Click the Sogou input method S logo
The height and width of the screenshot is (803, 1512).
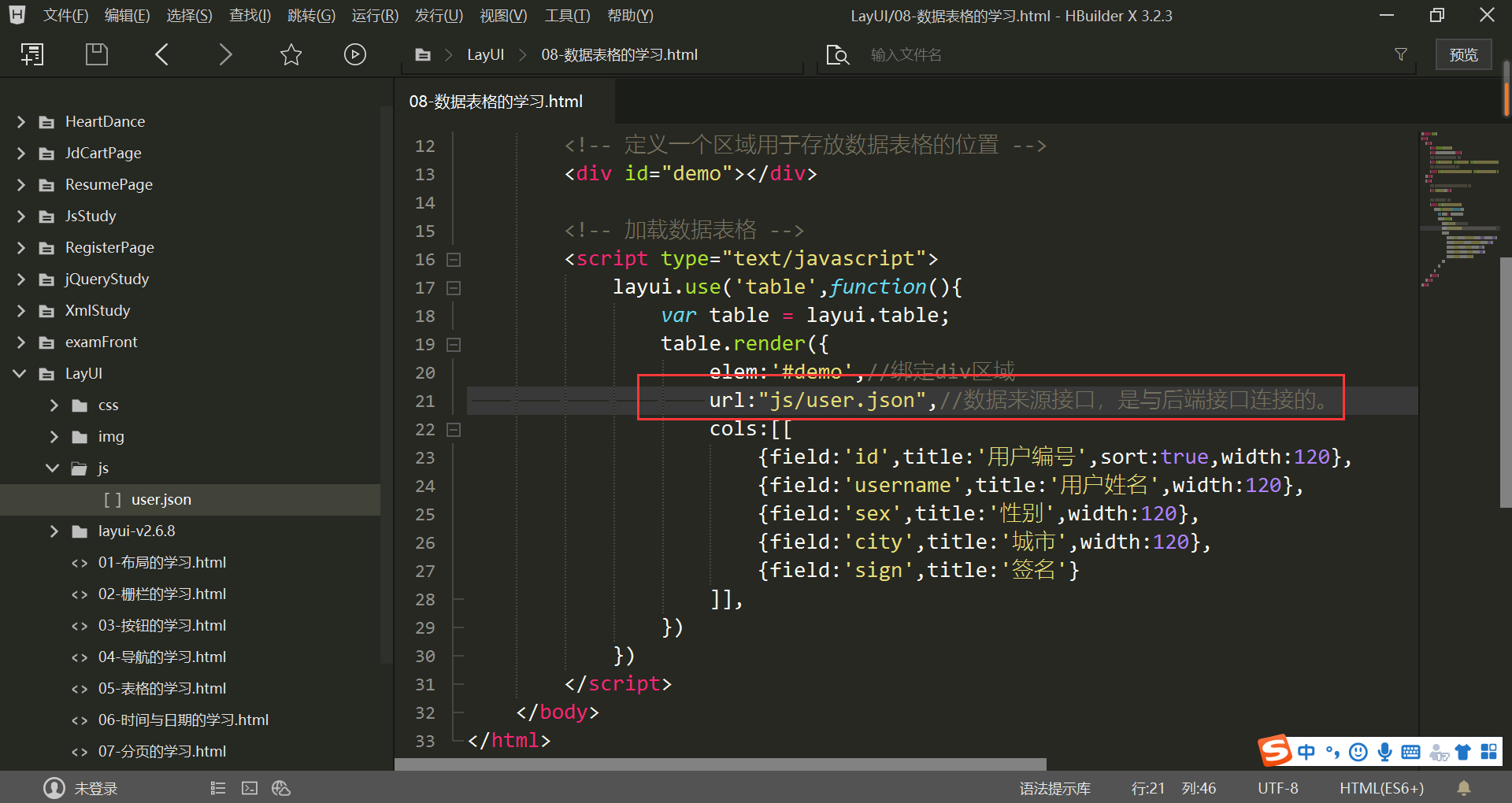click(1275, 751)
